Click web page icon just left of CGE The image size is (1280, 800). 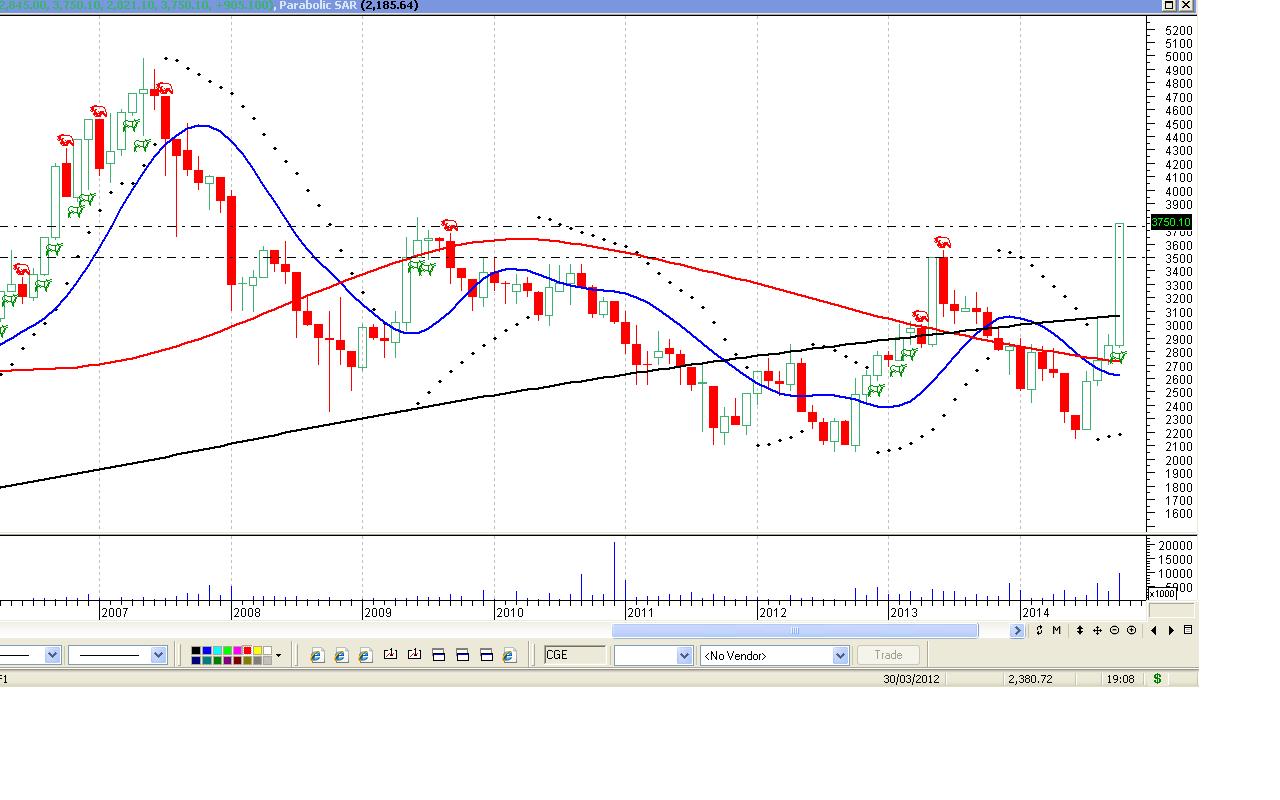pos(510,655)
